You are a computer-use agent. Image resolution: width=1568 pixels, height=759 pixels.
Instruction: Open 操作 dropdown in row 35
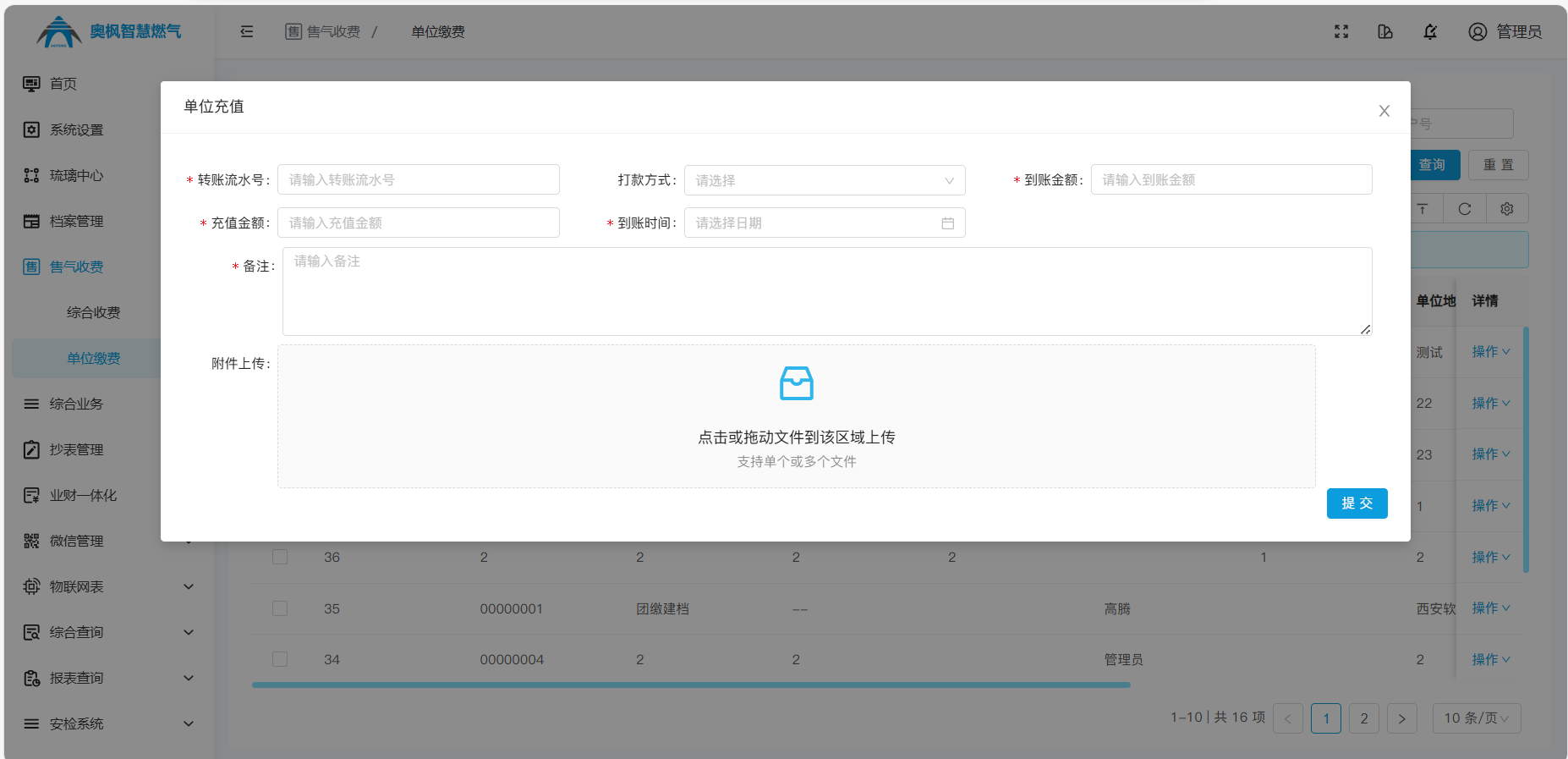[x=1491, y=608]
